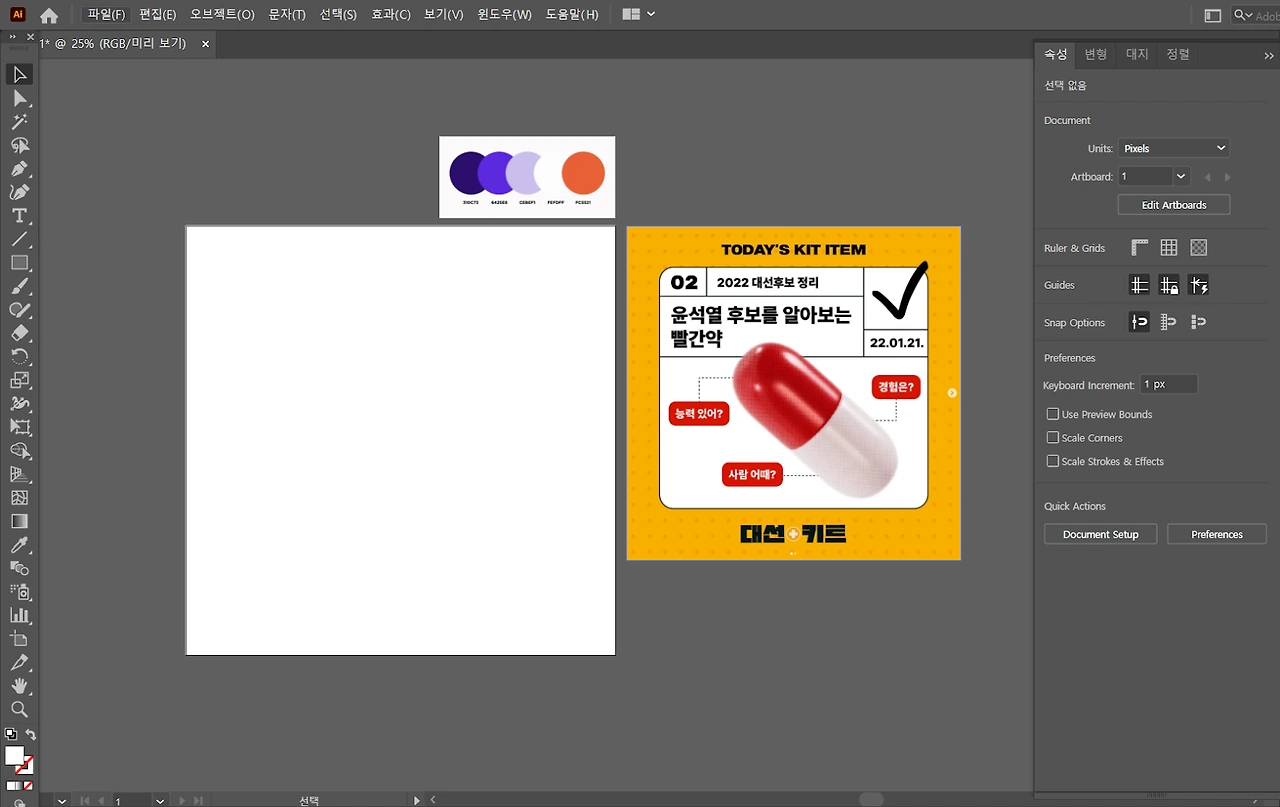Toggle the grid display icon

(x=1169, y=248)
